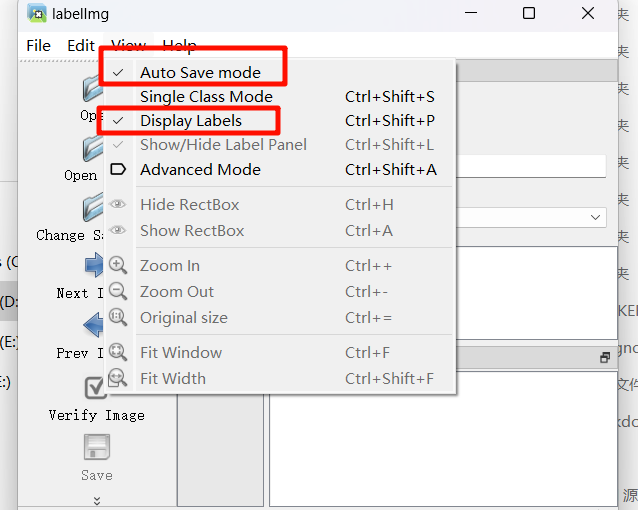Switch to Advanced Mode
This screenshot has width=638, height=510.
tap(280, 169)
